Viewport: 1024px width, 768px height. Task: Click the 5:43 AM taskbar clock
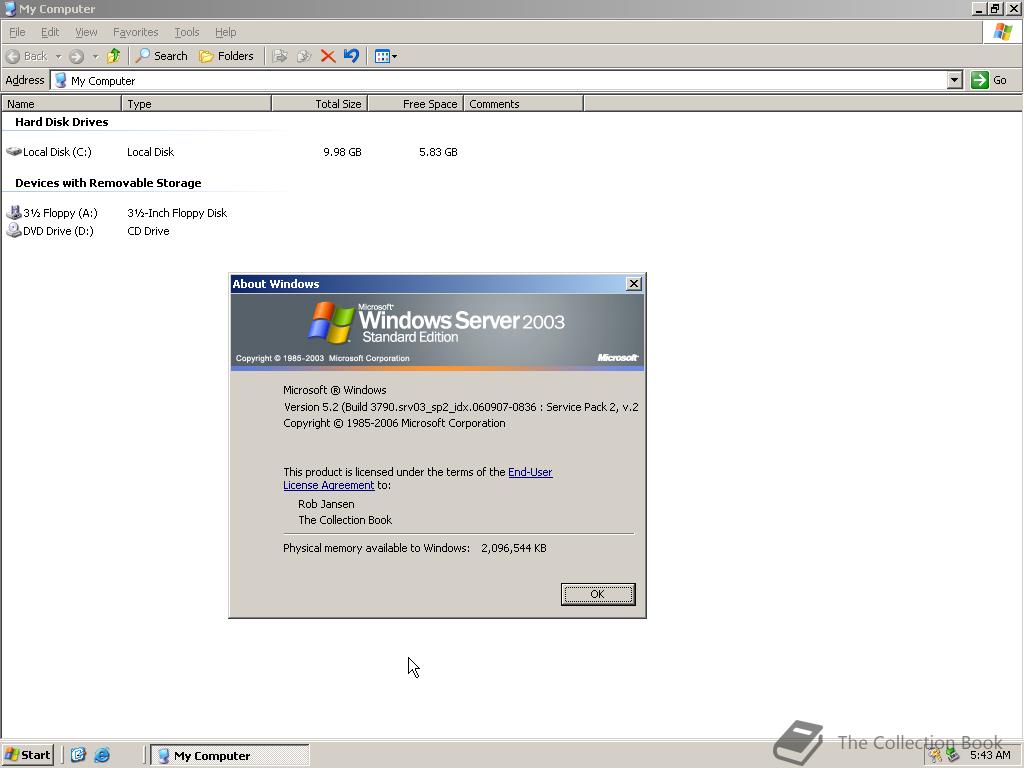990,756
